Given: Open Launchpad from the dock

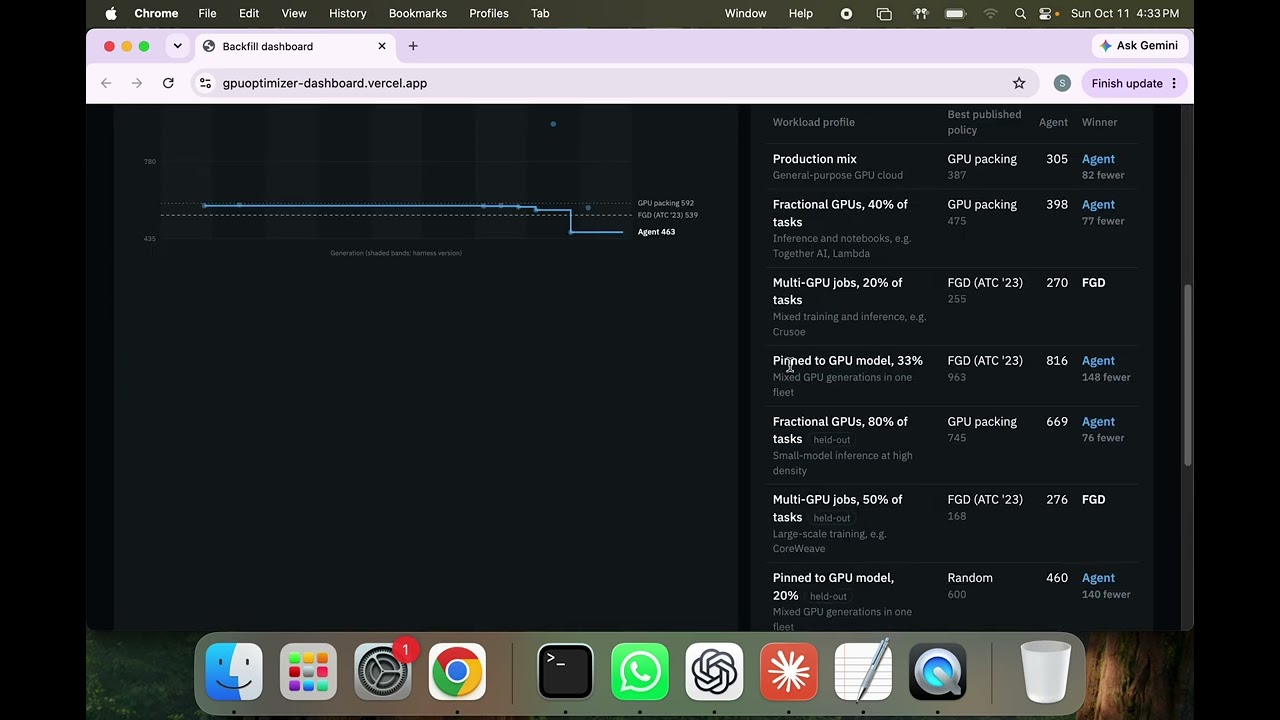Looking at the screenshot, I should (308, 671).
